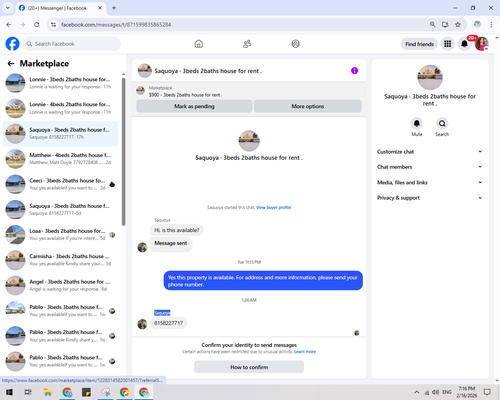Open the notifications bell icon

coord(464,44)
